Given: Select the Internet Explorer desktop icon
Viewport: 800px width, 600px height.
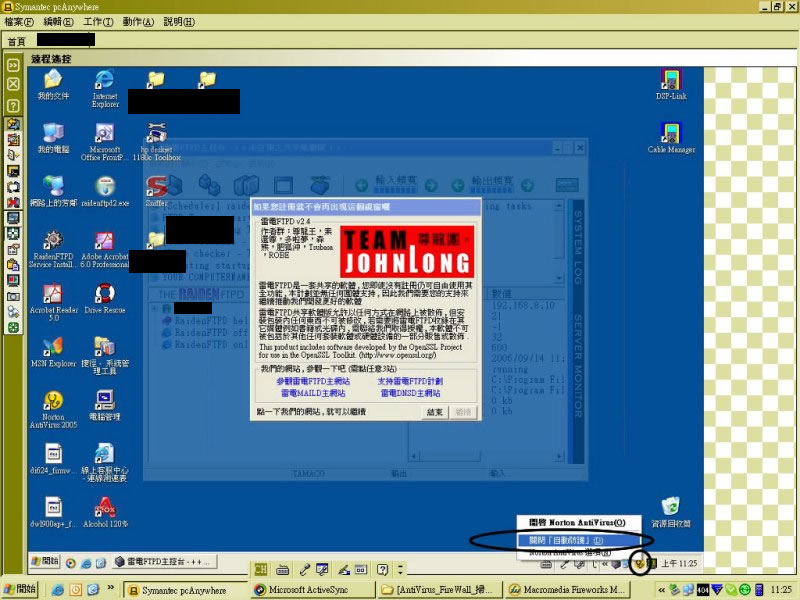Looking at the screenshot, I should [x=105, y=89].
